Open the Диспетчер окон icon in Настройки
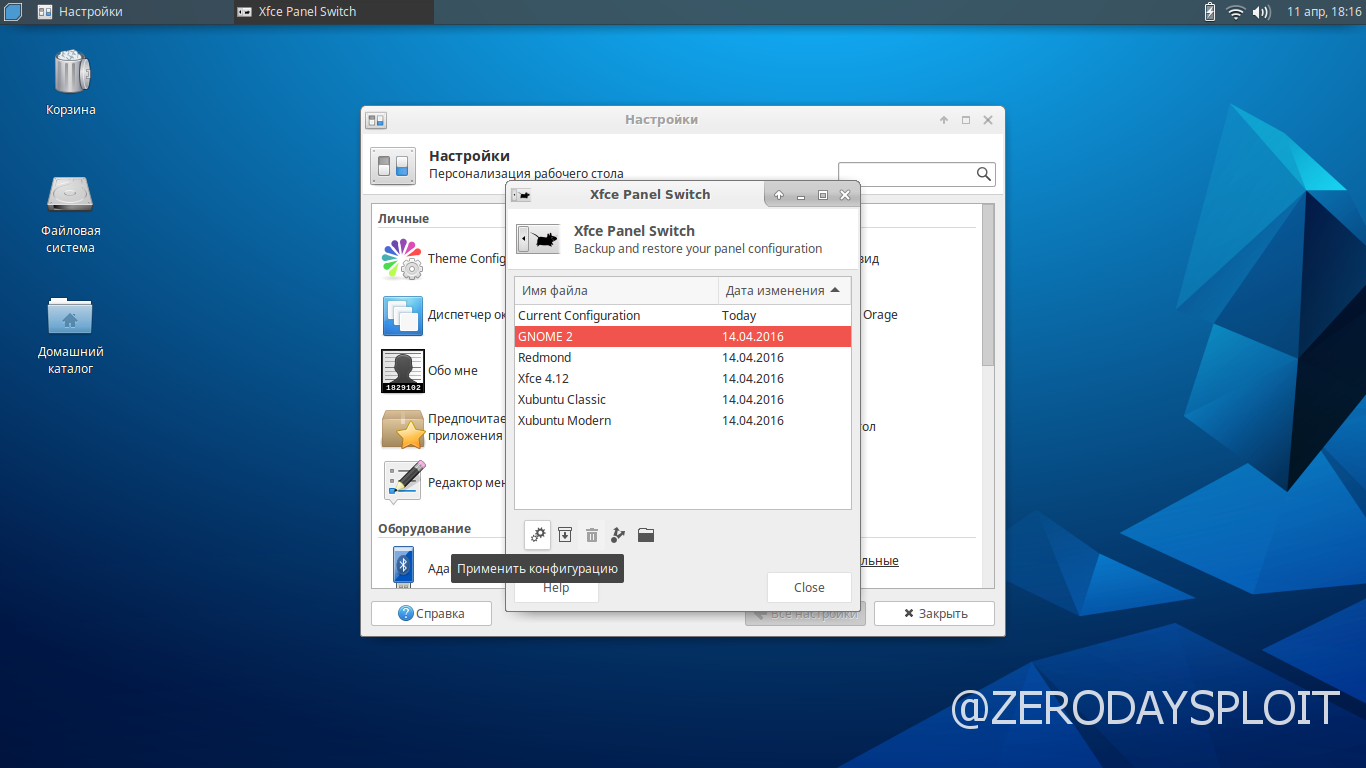The width and height of the screenshot is (1366, 768). click(402, 315)
